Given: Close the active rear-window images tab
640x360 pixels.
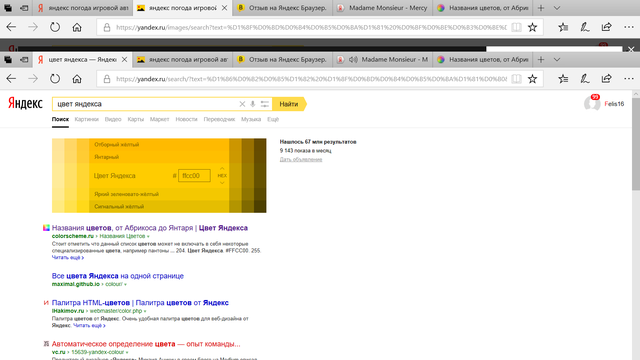Looking at the screenshot, I should [x=224, y=8].
